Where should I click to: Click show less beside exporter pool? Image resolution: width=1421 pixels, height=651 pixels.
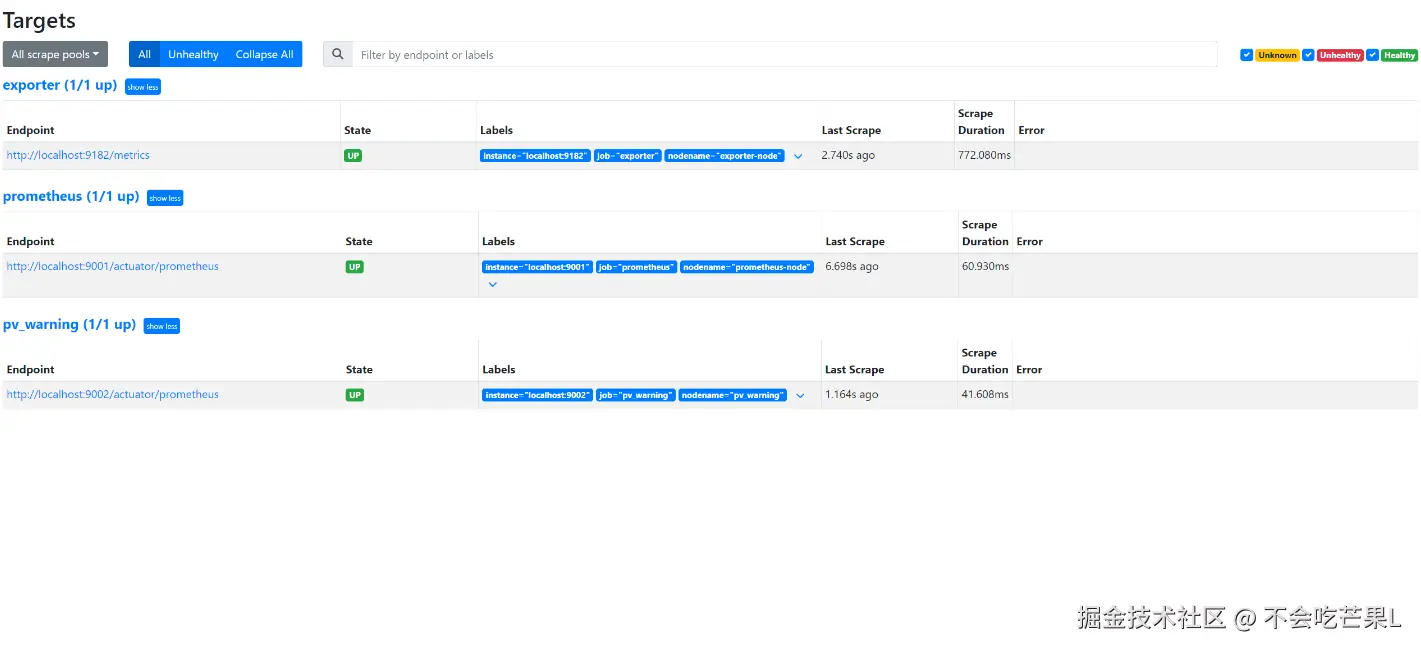[x=143, y=87]
